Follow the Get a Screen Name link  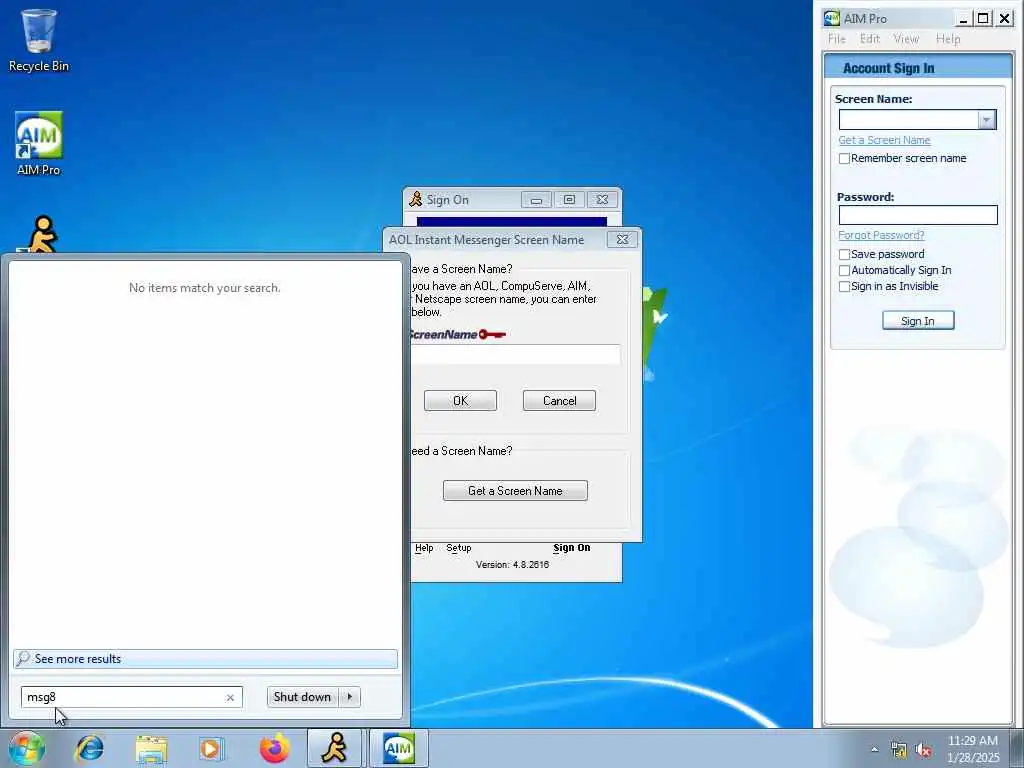click(x=884, y=140)
